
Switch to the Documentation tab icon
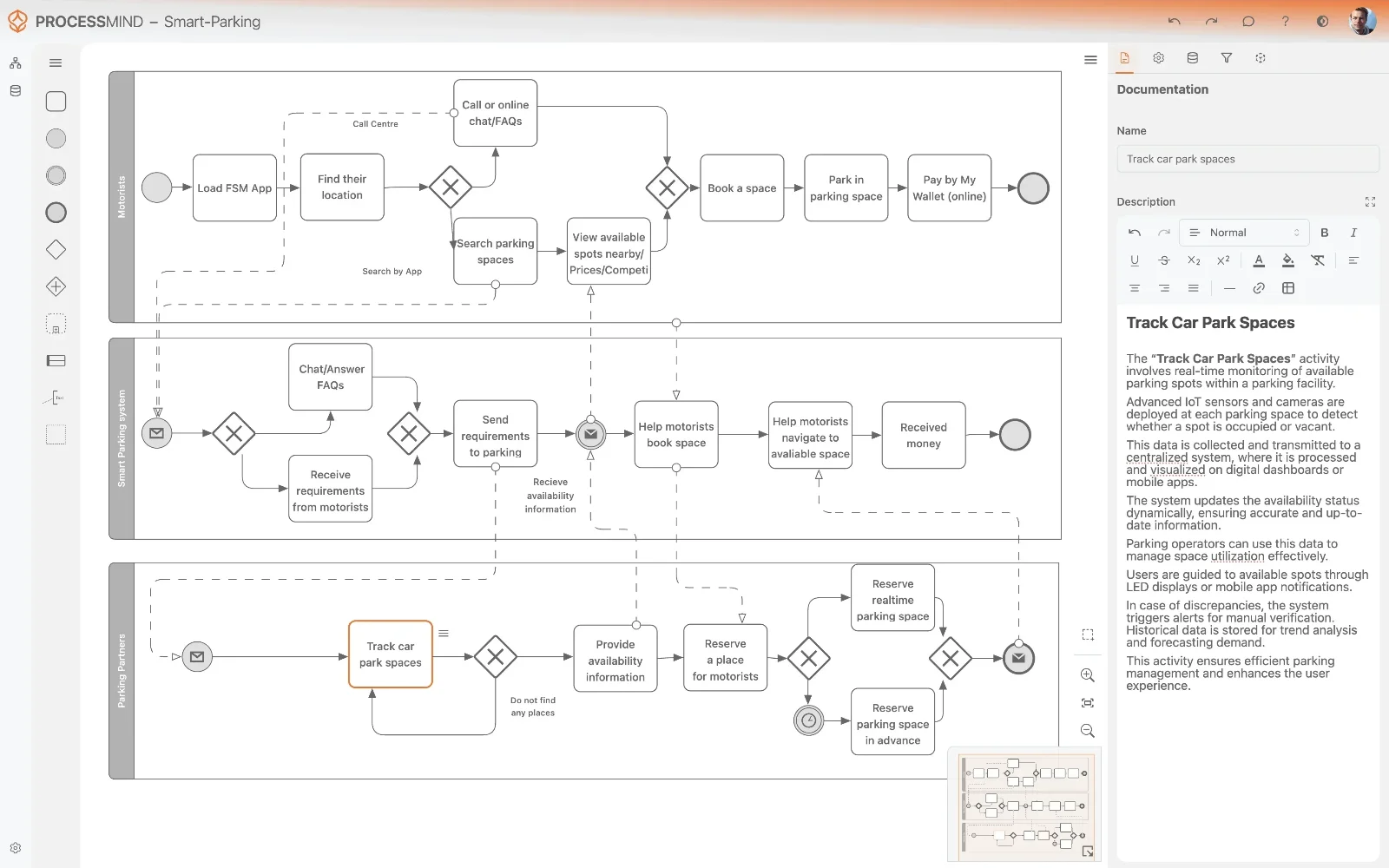1124,58
